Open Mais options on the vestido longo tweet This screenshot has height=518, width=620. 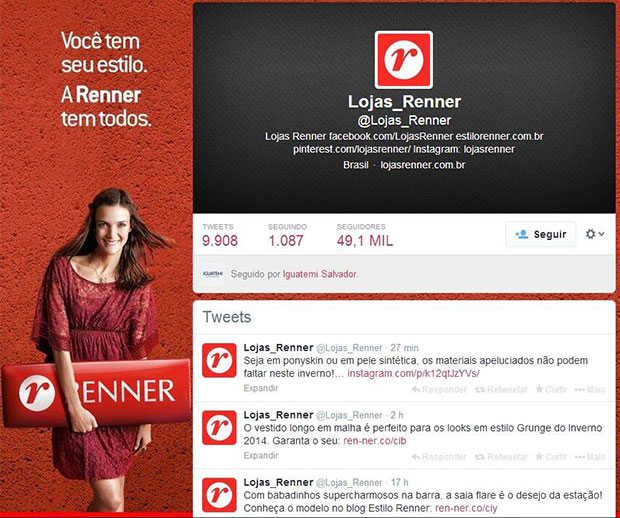590,457
